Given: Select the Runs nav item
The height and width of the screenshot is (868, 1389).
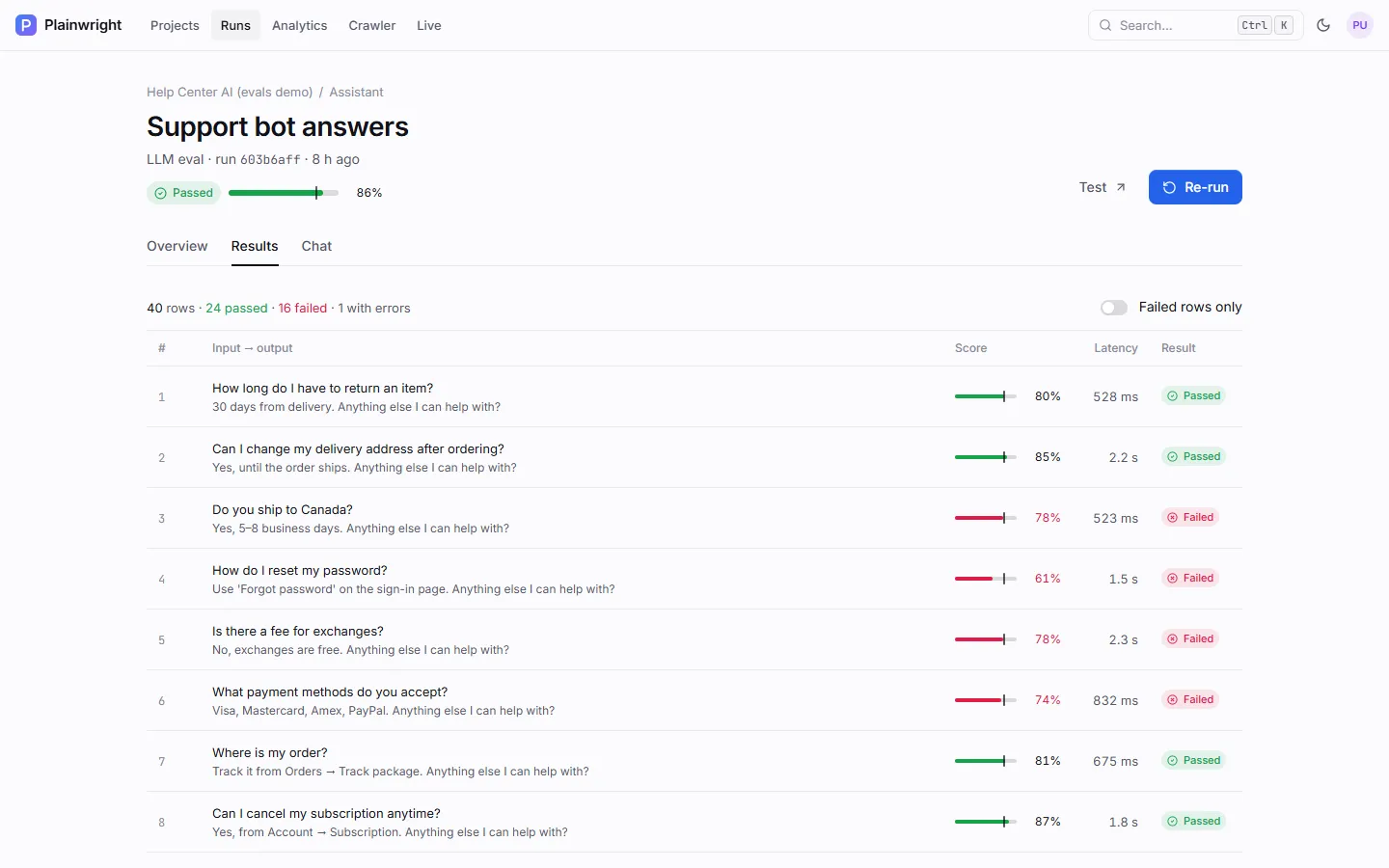Looking at the screenshot, I should coord(235,25).
